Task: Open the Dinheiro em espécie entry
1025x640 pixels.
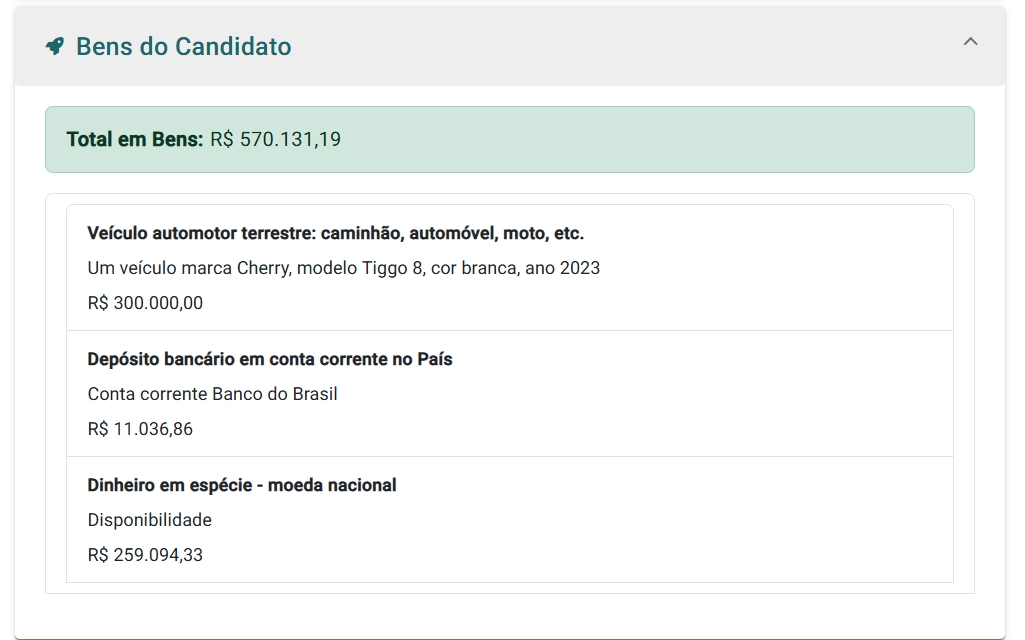Action: coord(240,484)
